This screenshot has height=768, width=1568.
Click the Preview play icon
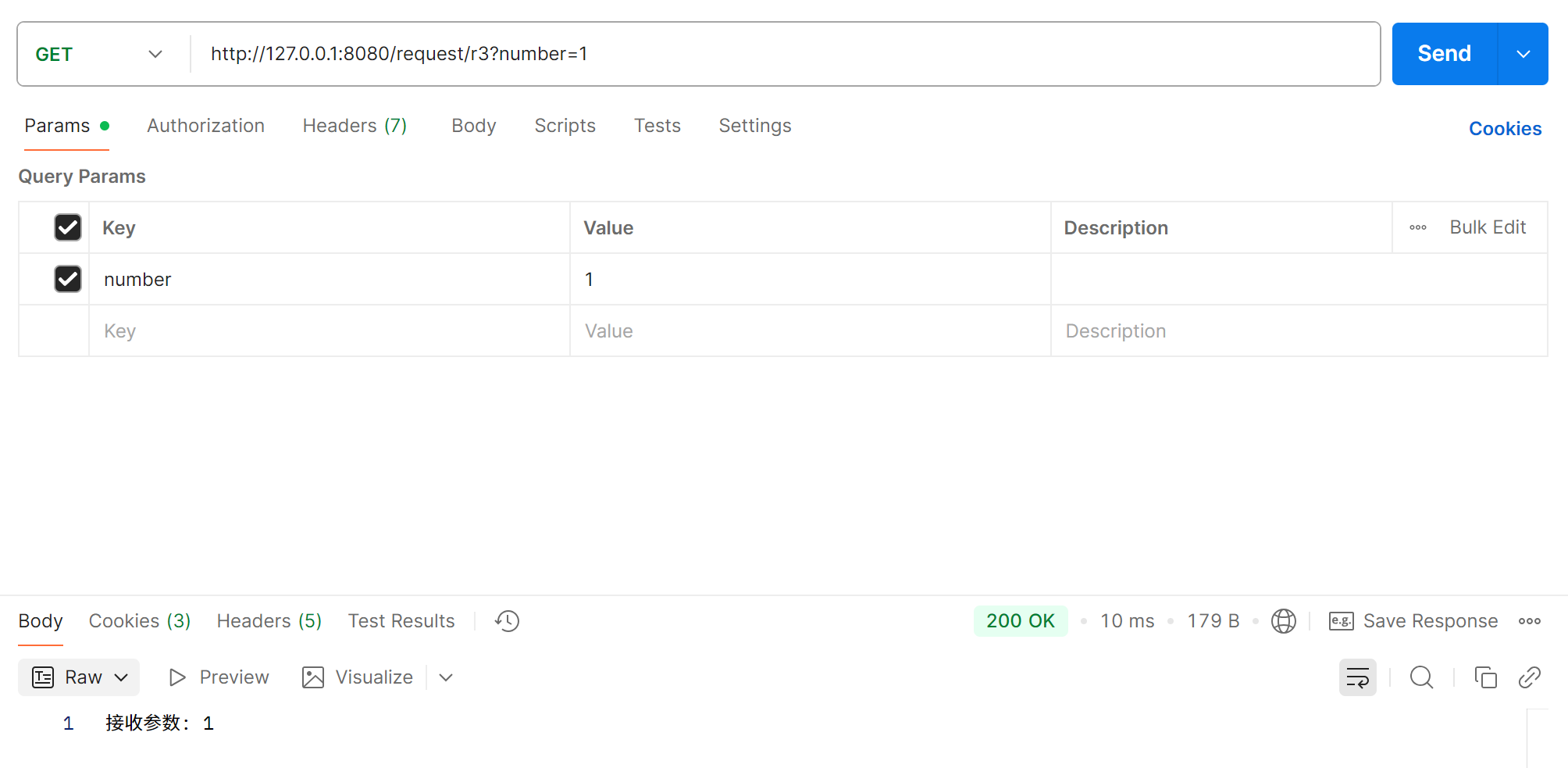coord(177,677)
